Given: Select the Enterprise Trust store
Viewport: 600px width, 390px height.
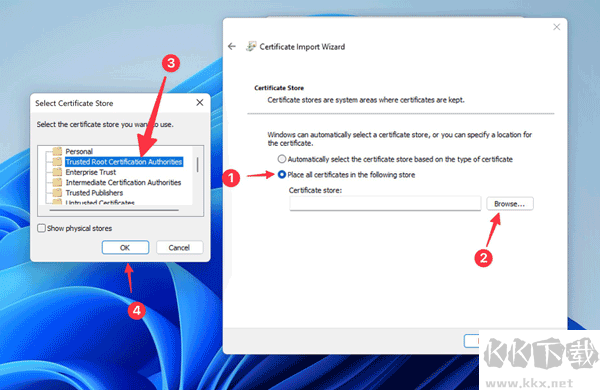Looking at the screenshot, I should point(91,172).
